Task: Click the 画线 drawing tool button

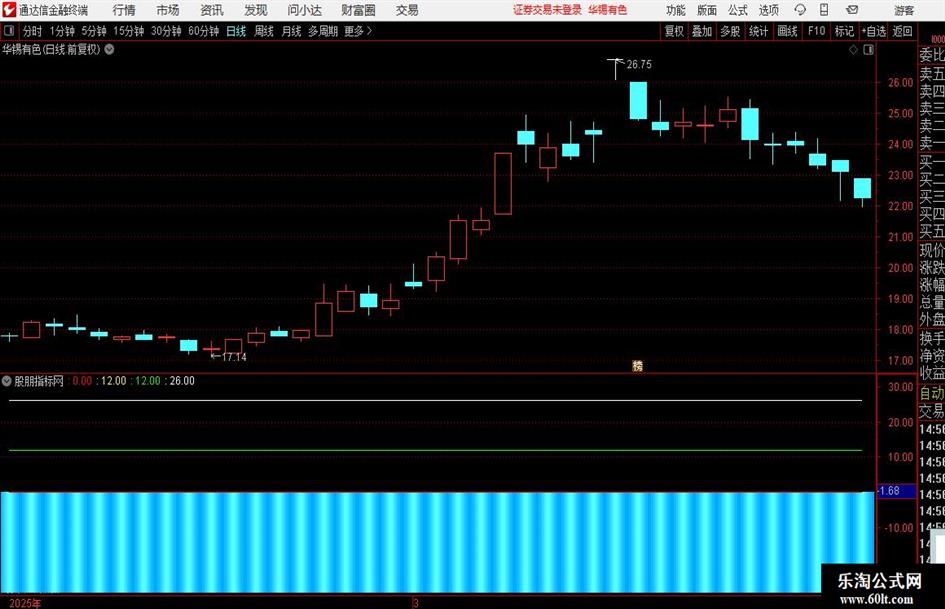Action: pyautogui.click(x=787, y=31)
